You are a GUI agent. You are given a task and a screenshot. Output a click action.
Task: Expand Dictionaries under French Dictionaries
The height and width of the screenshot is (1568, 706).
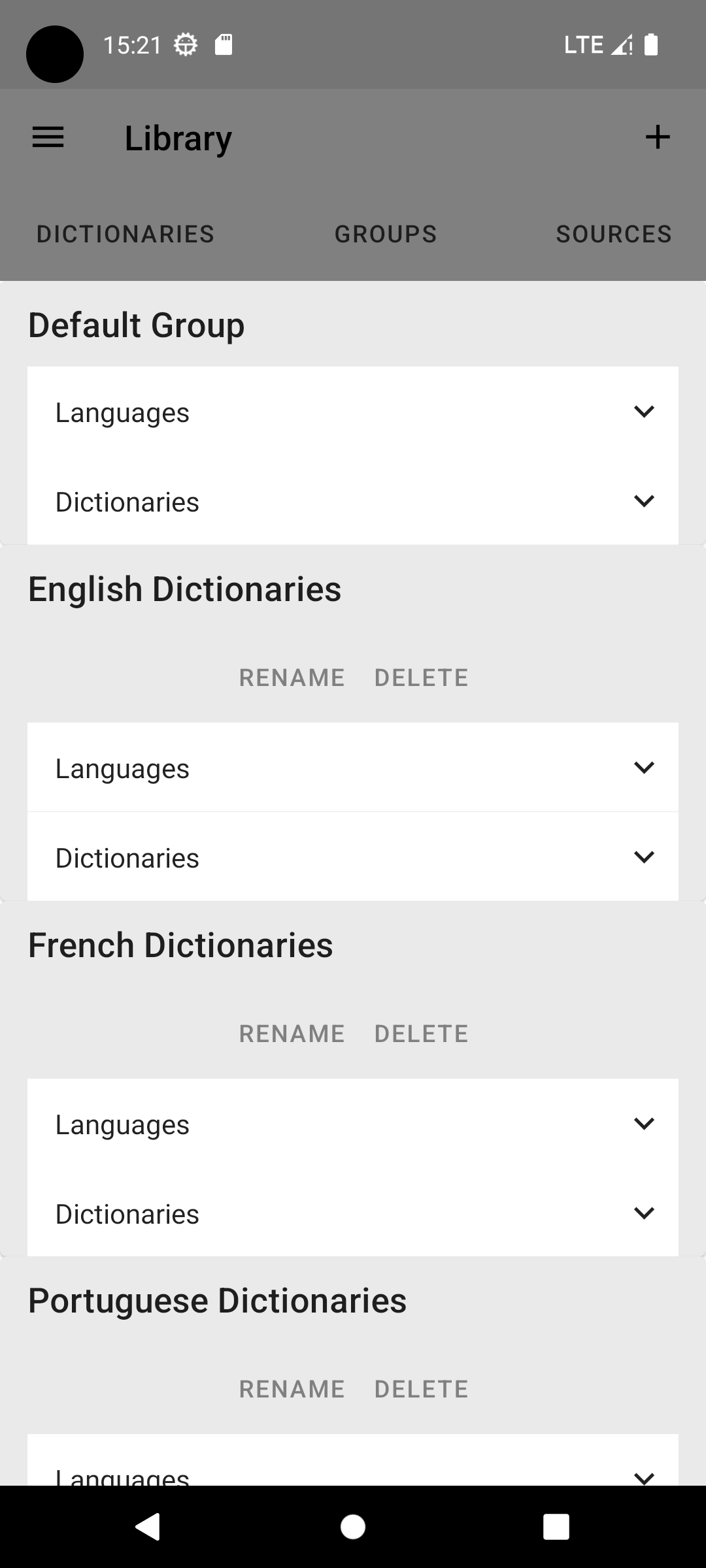tap(353, 1214)
